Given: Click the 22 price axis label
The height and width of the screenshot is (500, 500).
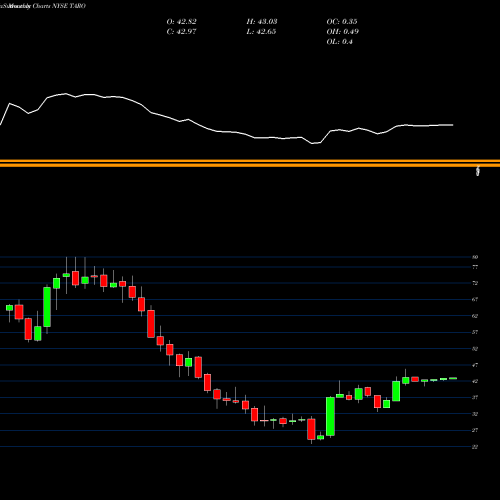Looking at the screenshot, I should coord(475,447).
